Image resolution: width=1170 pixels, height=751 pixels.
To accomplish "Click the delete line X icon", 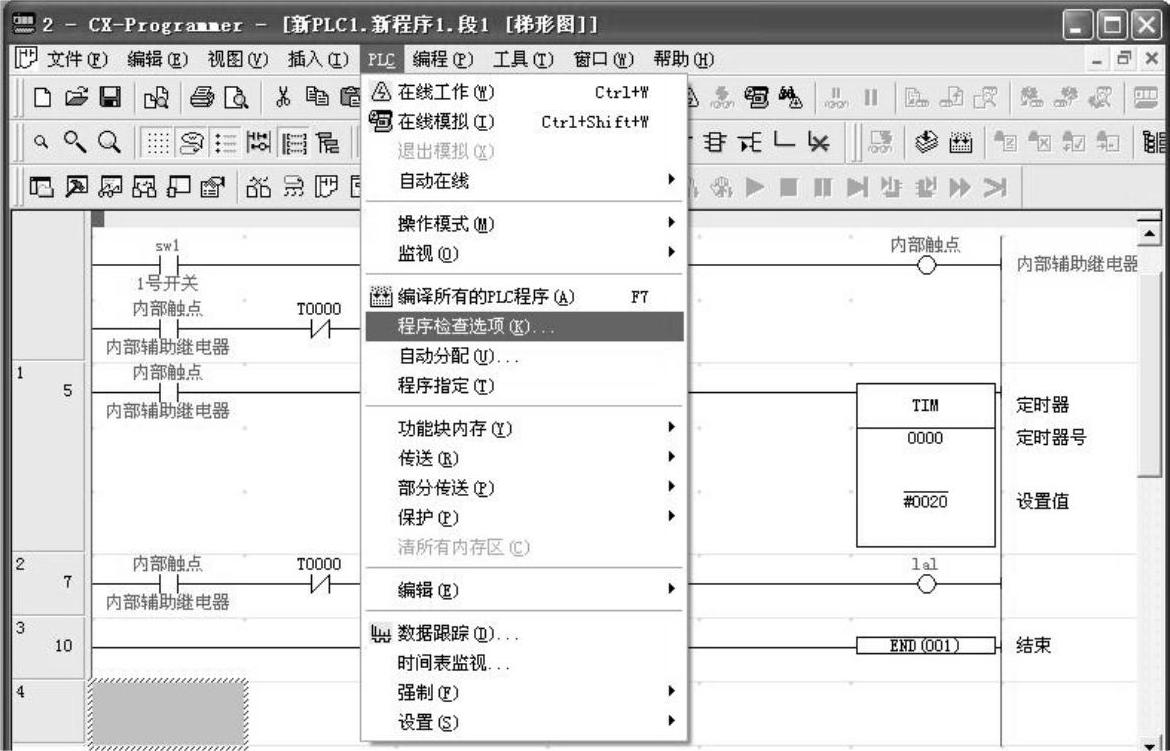I will 818,141.
